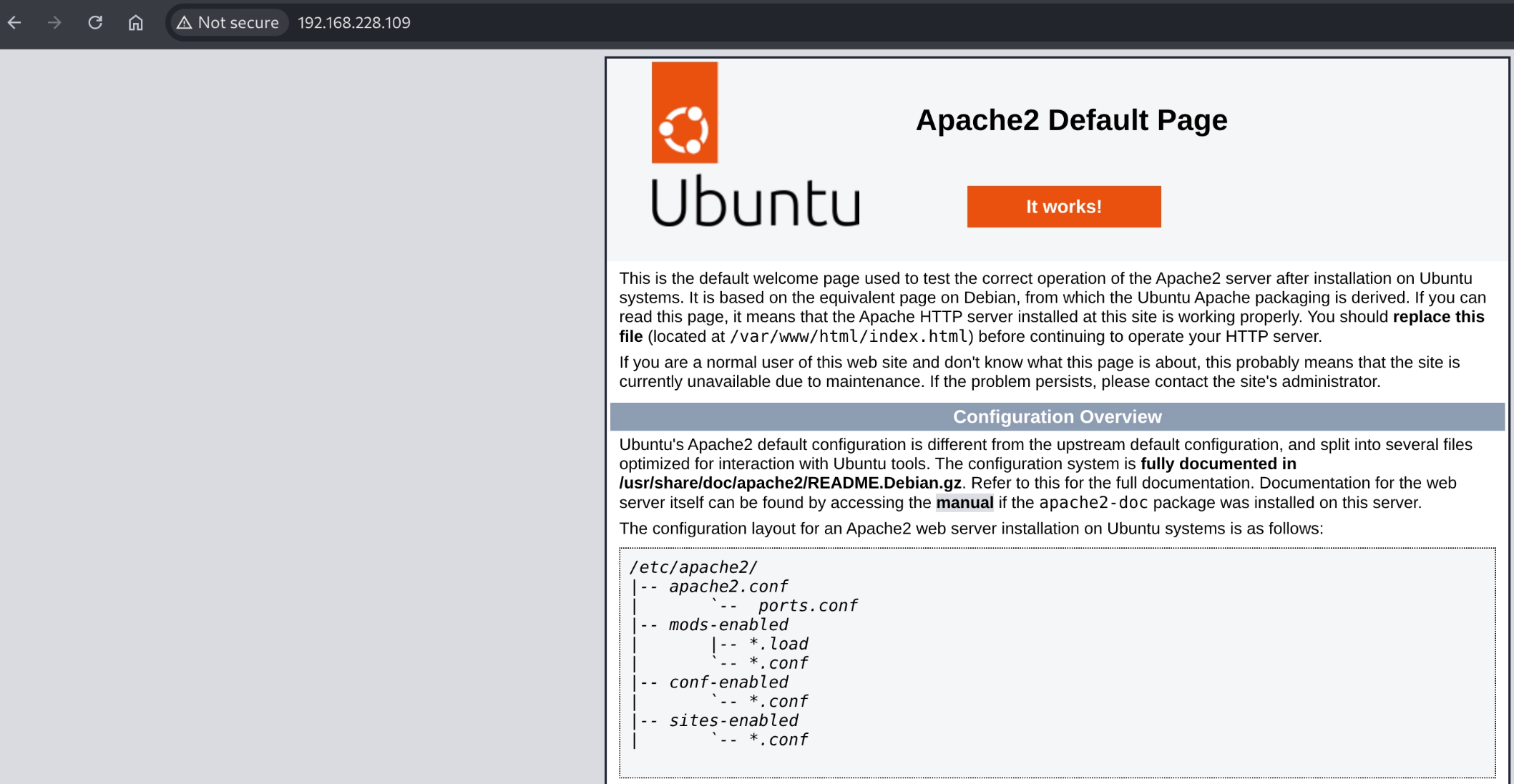Click the browser back arrow

tap(14, 23)
